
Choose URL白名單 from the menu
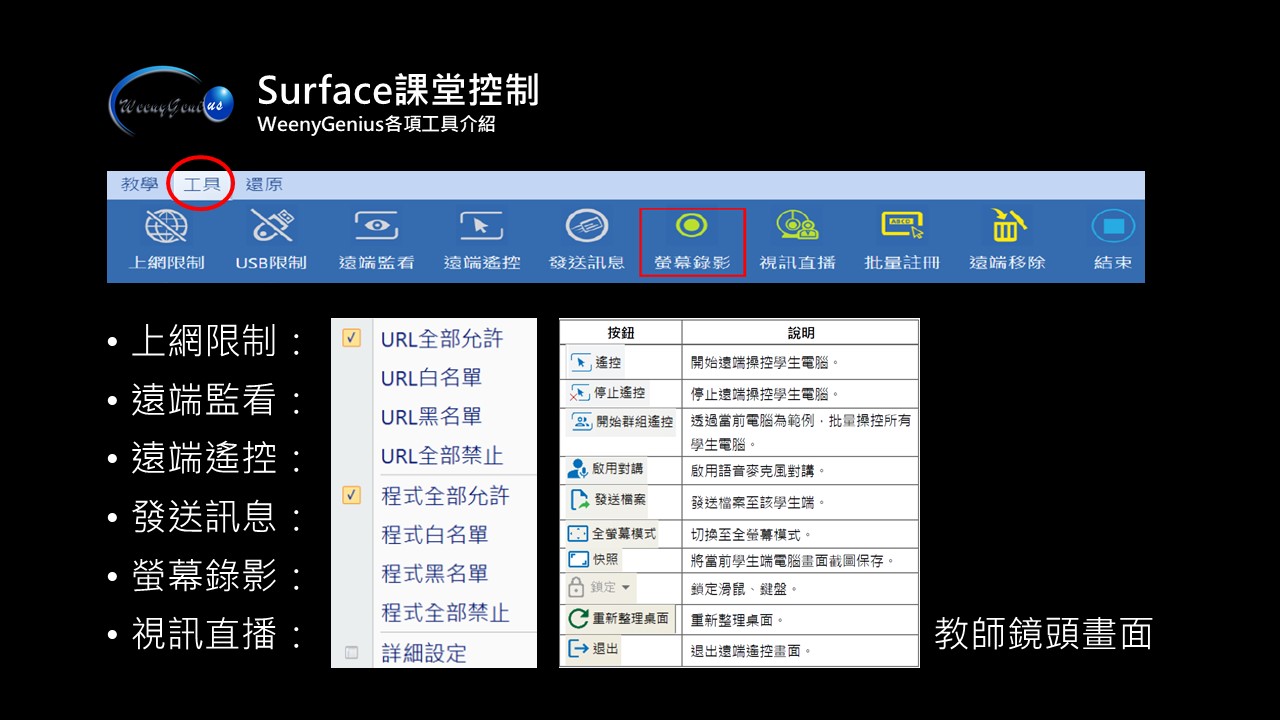(431, 378)
